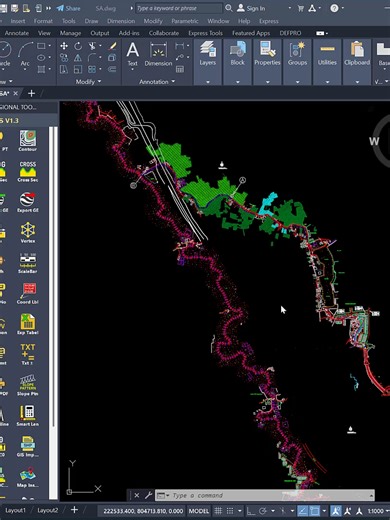
Task: Click the Share button
Action: tap(68, 8)
